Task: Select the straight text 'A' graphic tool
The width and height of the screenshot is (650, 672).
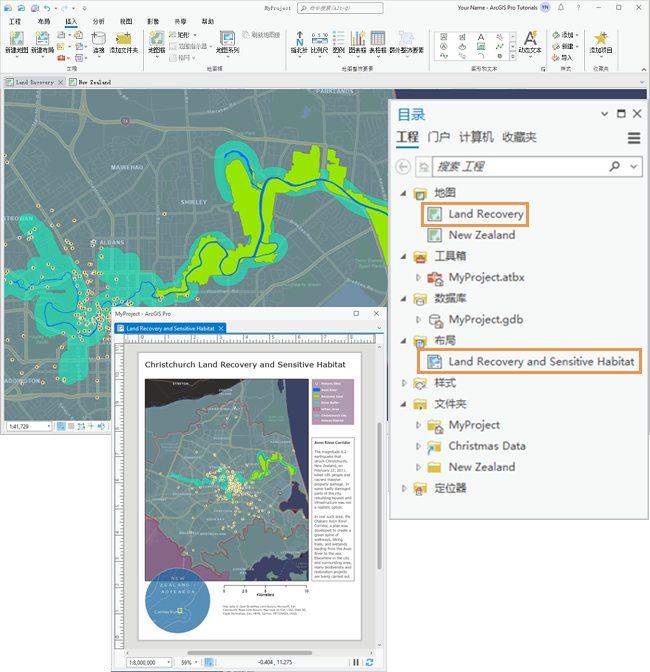Action: pyautogui.click(x=481, y=37)
